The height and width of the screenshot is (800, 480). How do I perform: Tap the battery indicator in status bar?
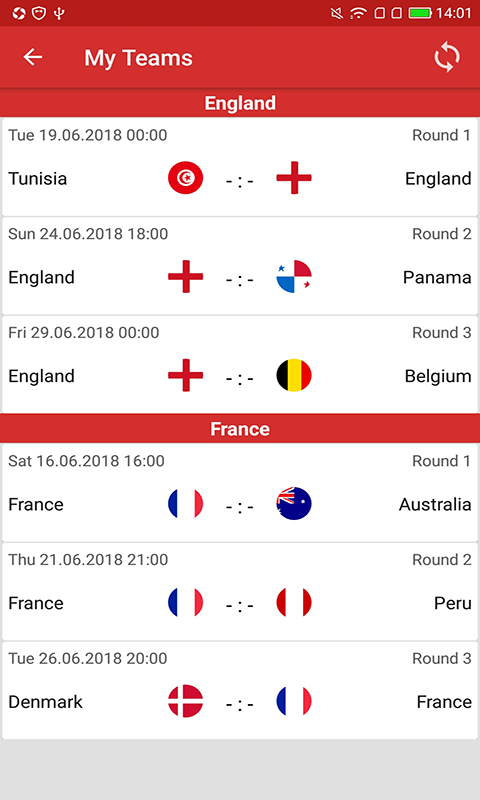(420, 13)
